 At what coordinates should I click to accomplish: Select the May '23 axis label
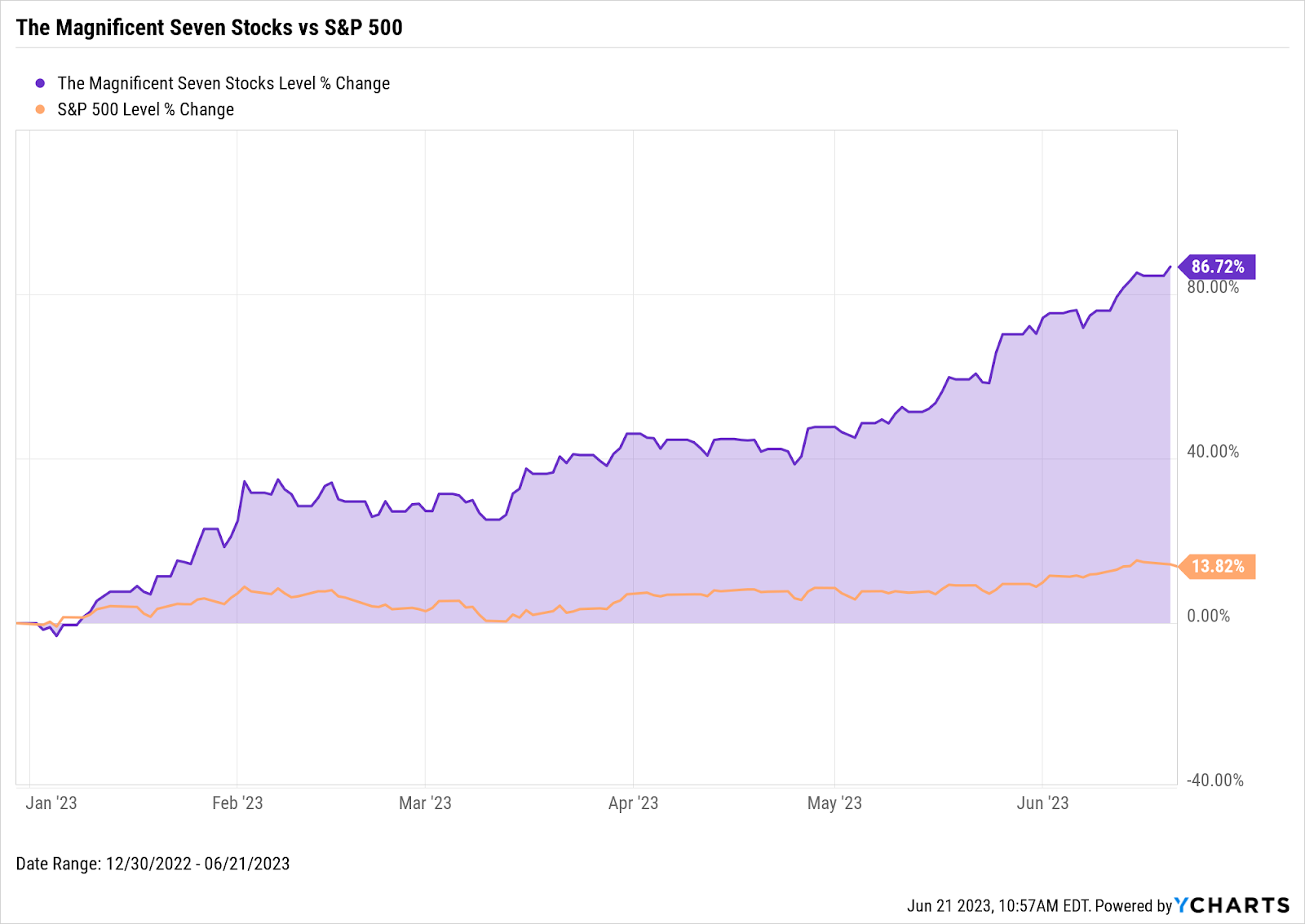834,803
